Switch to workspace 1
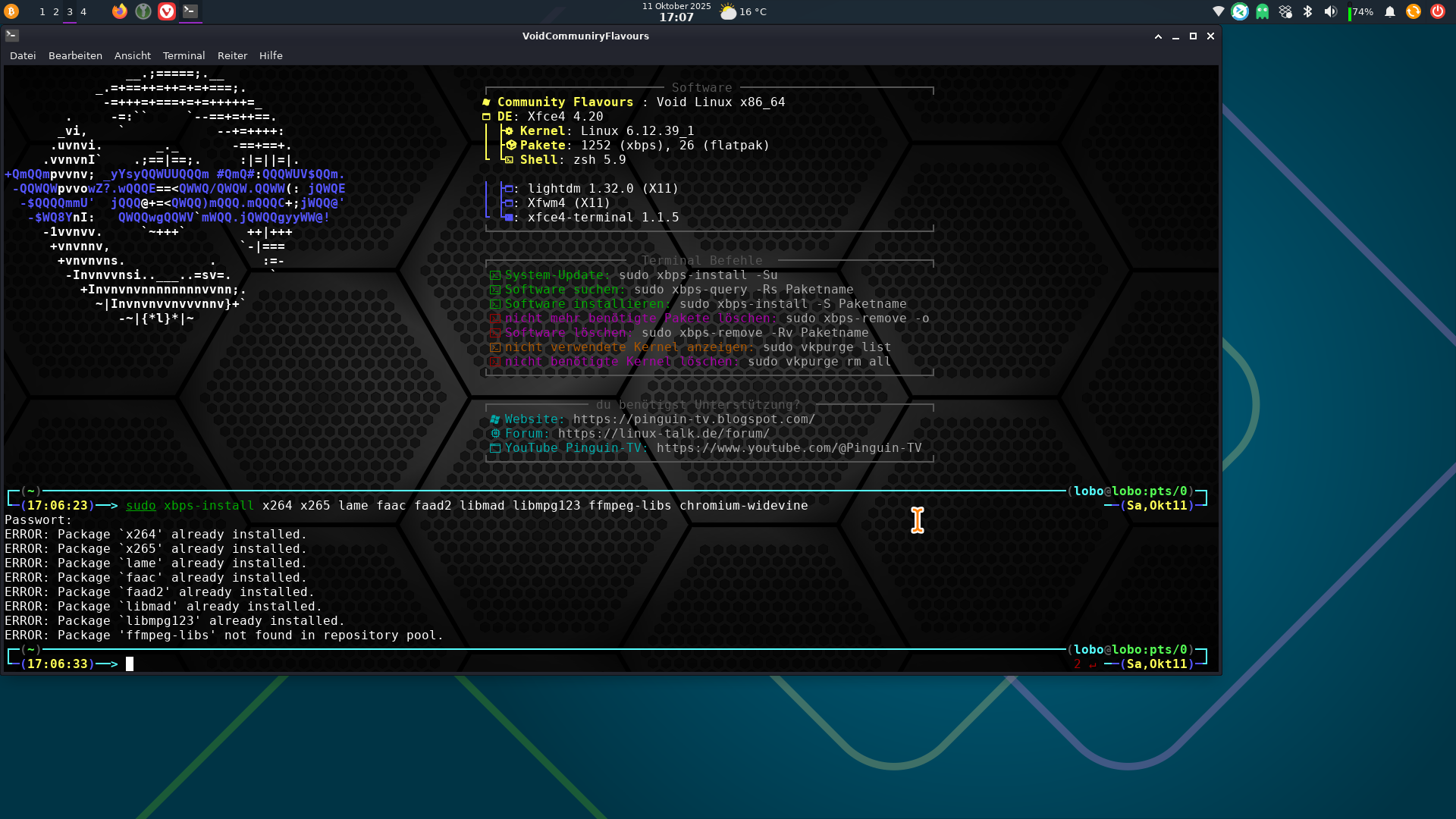1456x819 pixels. tap(42, 11)
